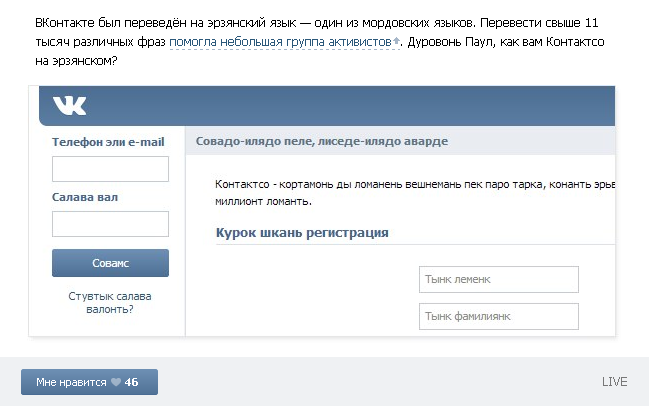649x406 pixels.
Task: Click the LIVE label
Action: pos(614,382)
